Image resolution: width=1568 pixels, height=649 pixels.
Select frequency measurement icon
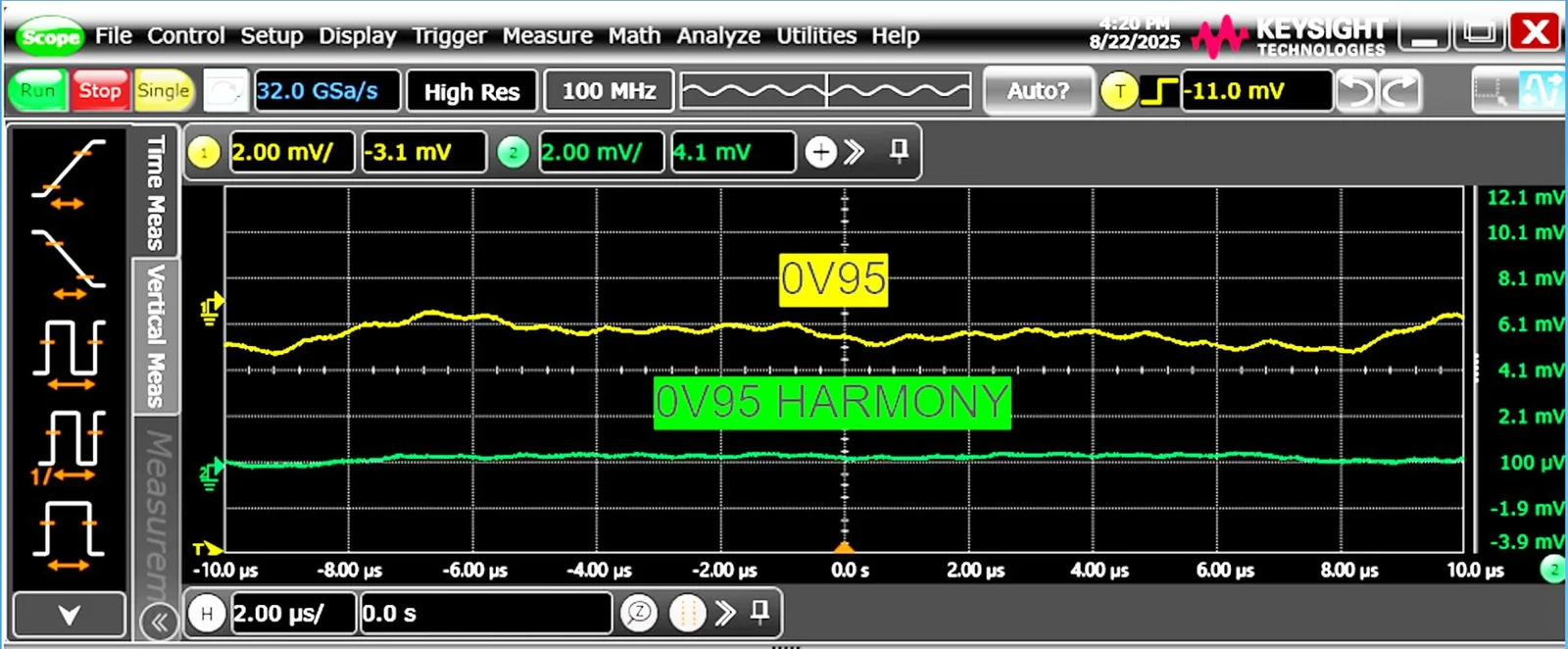pos(68,447)
